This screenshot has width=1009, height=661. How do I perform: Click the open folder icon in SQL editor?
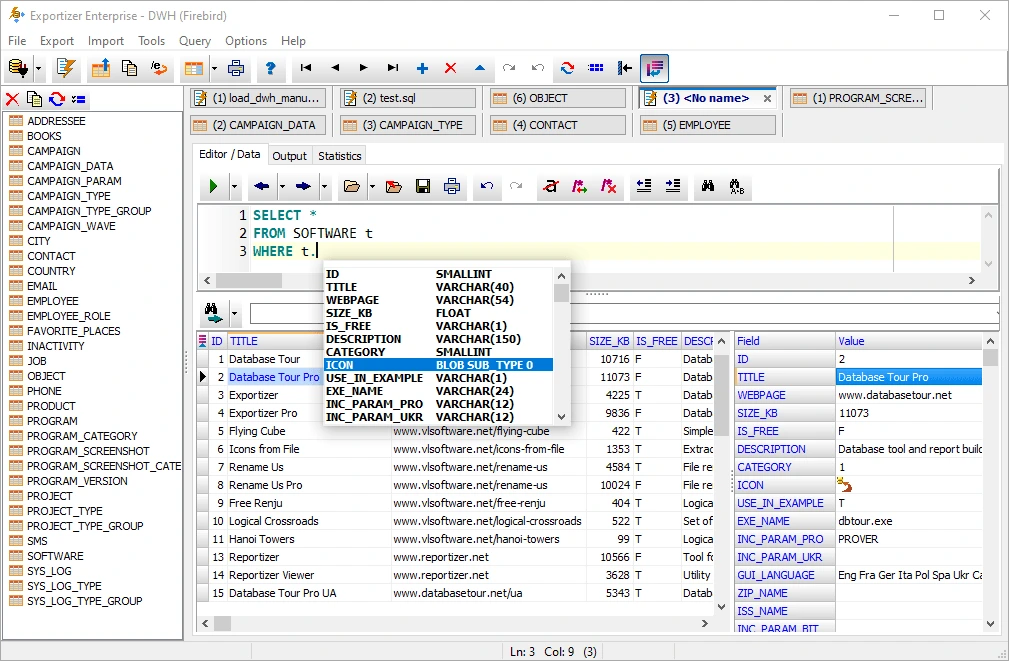click(351, 187)
